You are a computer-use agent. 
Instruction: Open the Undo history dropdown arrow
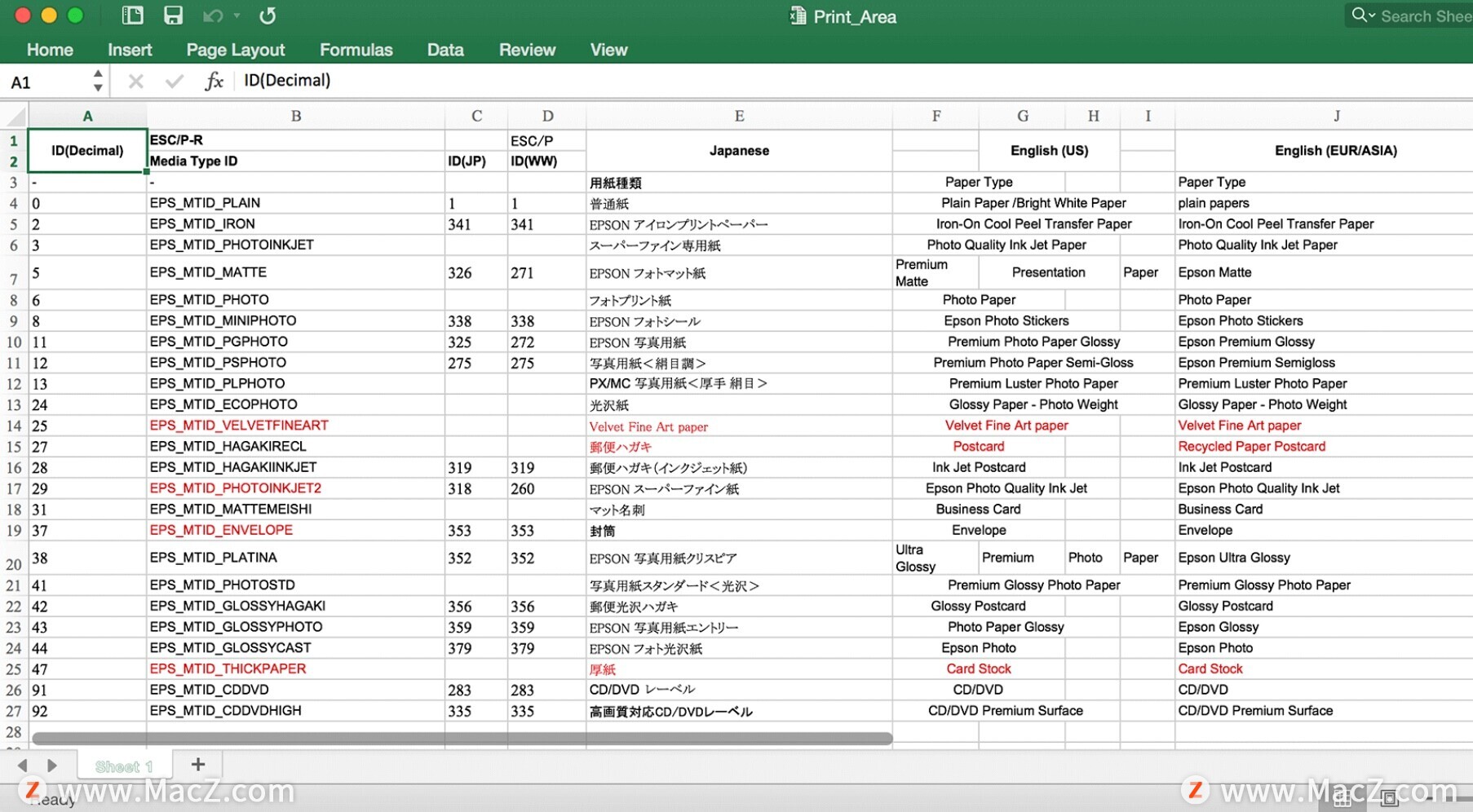tap(237, 15)
